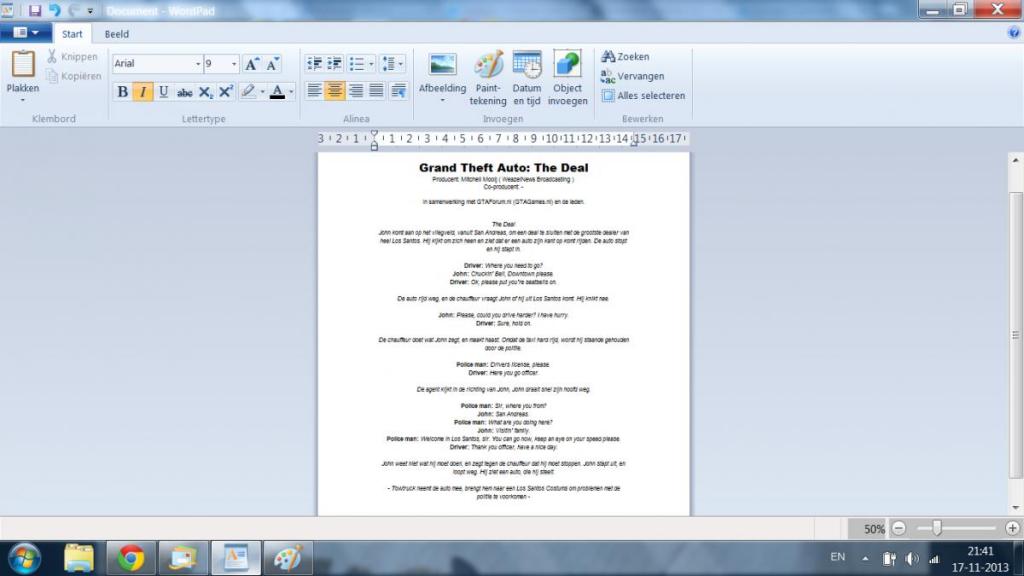Insert Datum en tijd

tap(527, 78)
